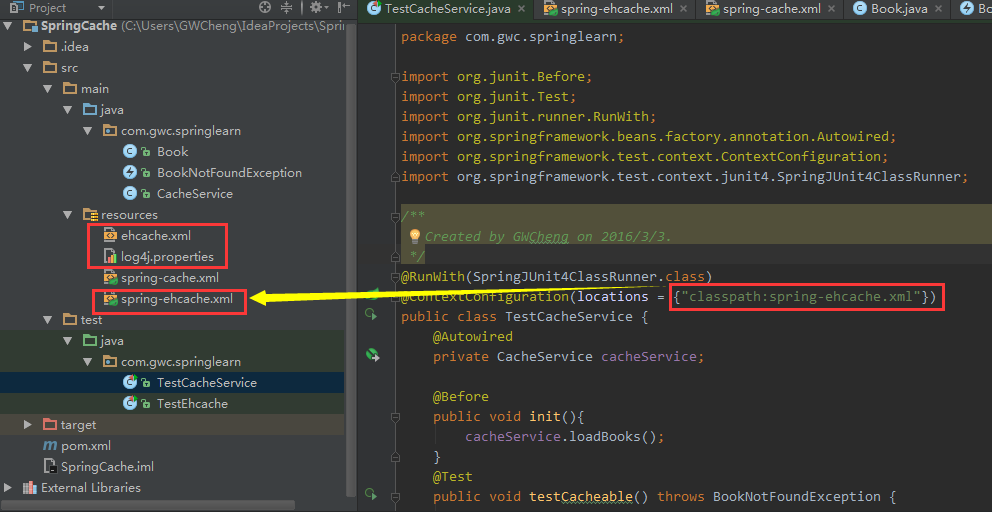Click the intention light bulb icon
The image size is (992, 512).
414,237
